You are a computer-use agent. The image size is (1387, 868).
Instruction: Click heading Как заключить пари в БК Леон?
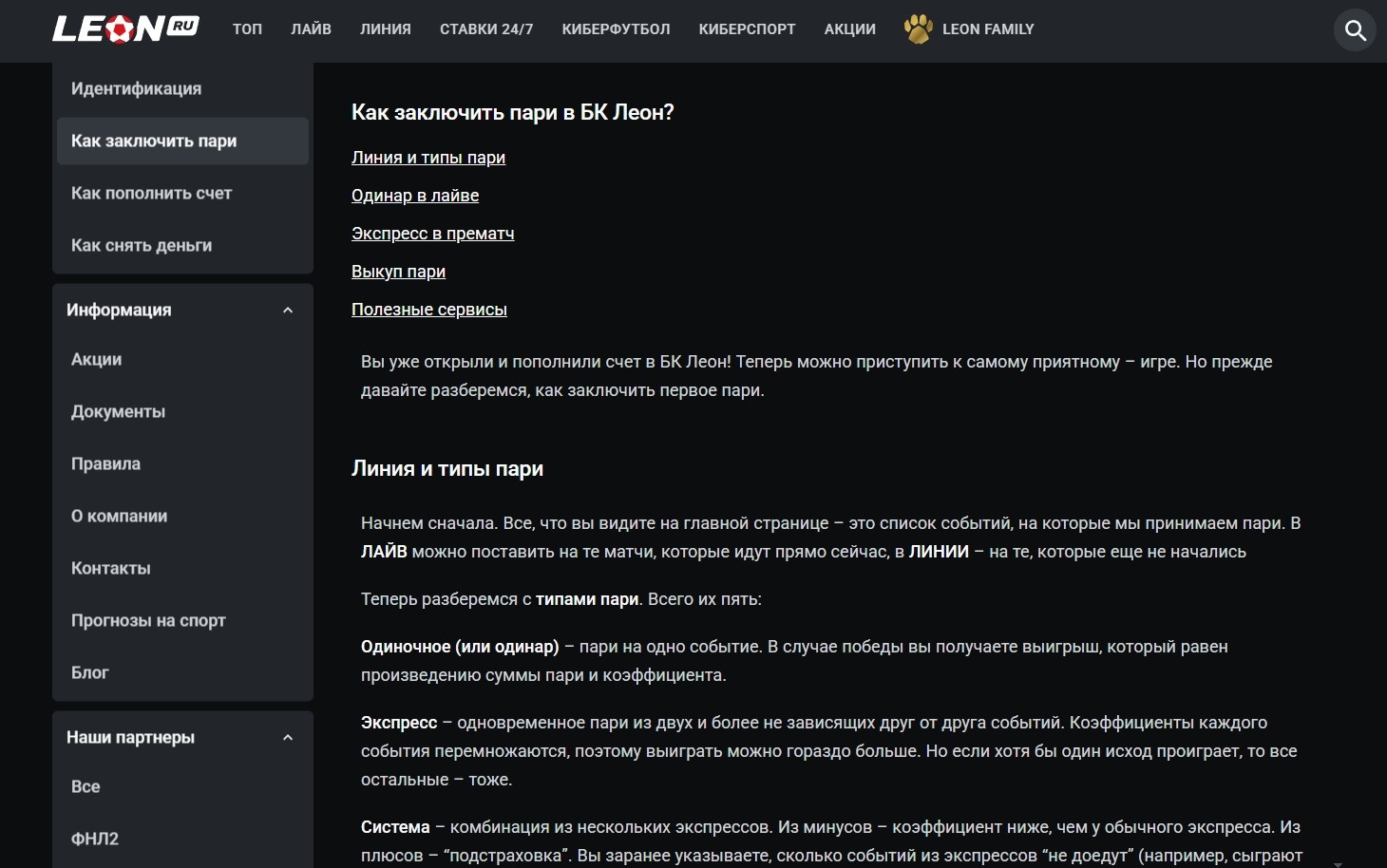click(512, 112)
